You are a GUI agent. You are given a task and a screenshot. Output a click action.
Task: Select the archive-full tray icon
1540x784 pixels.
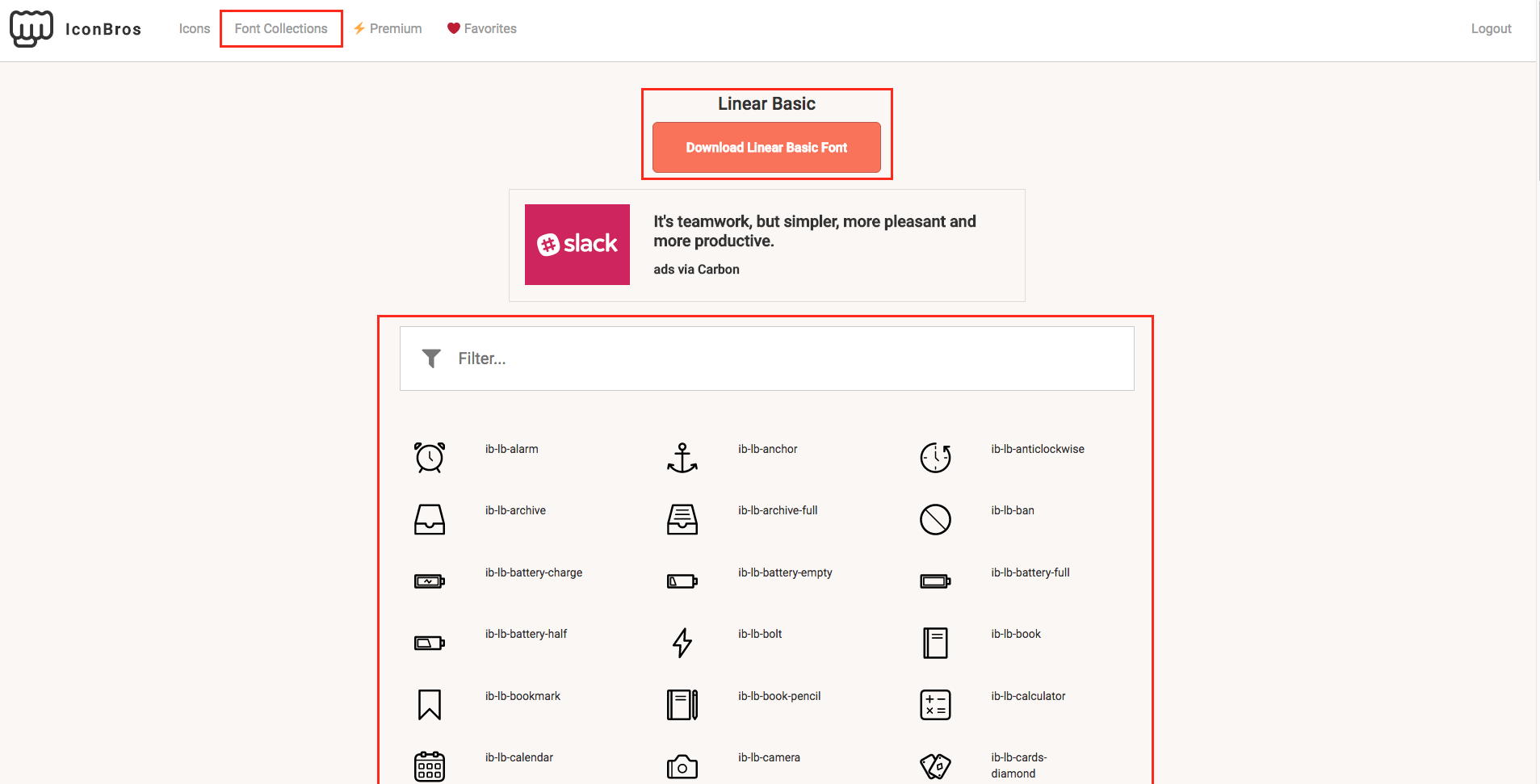682,519
